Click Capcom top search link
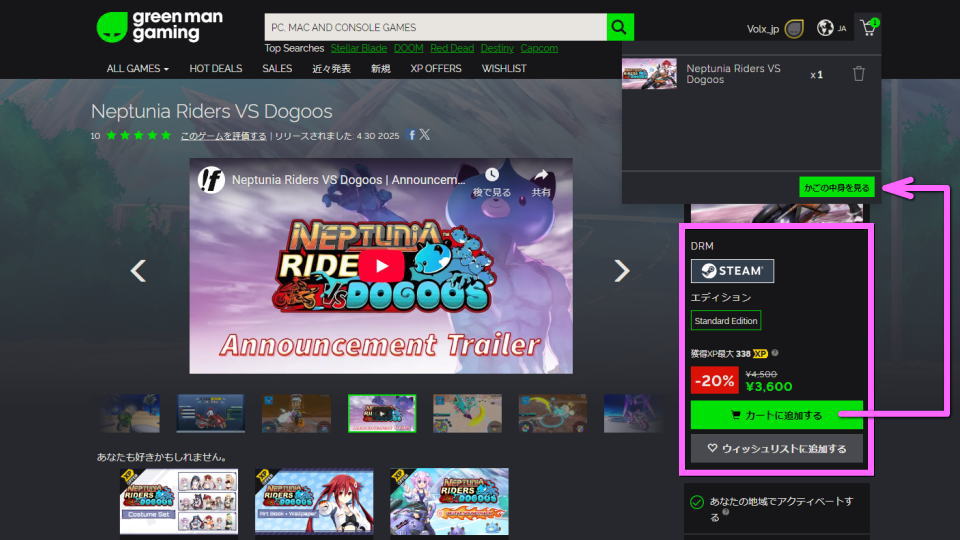Image resolution: width=960 pixels, height=540 pixels. (x=539, y=48)
